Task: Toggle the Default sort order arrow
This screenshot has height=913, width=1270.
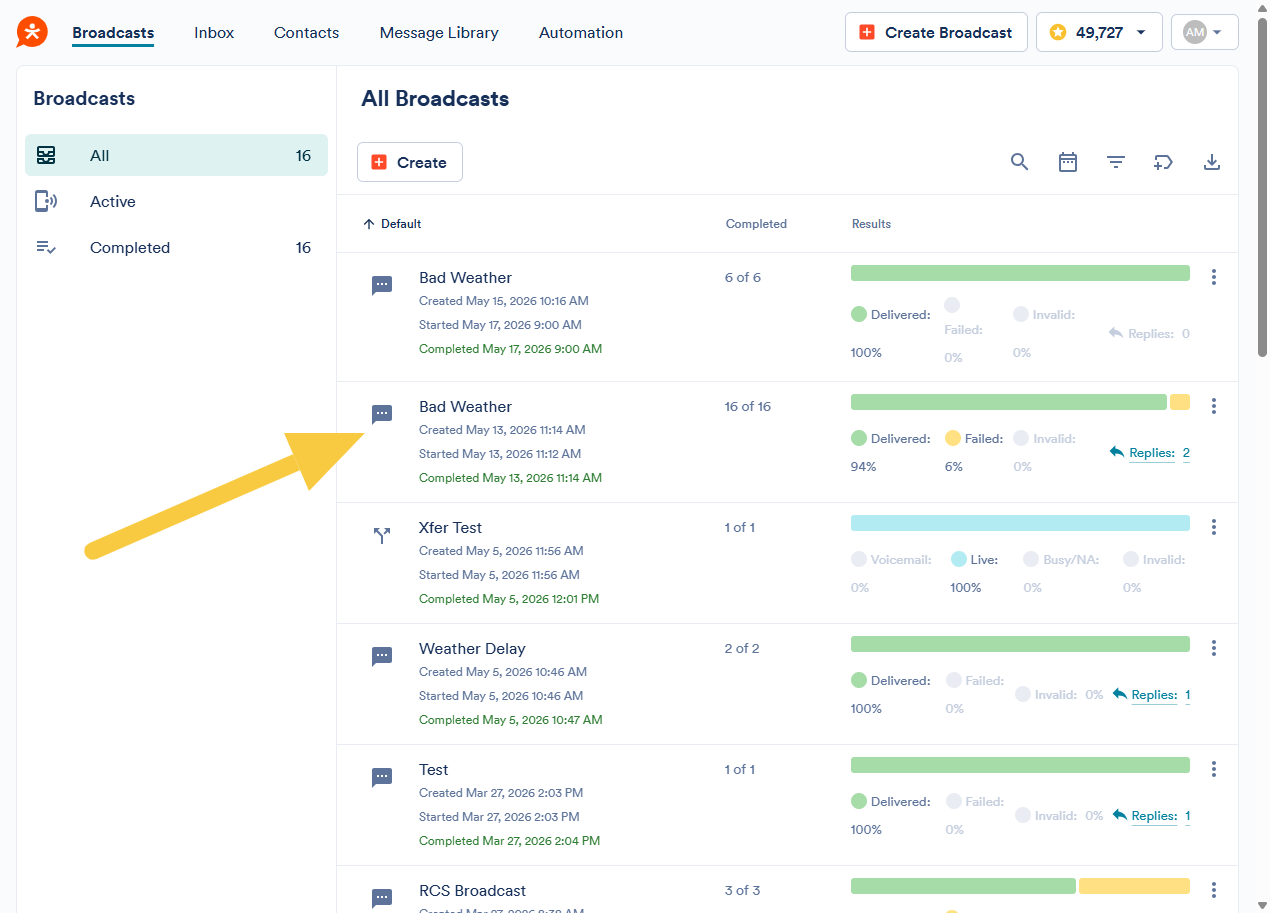Action: pyautogui.click(x=369, y=224)
